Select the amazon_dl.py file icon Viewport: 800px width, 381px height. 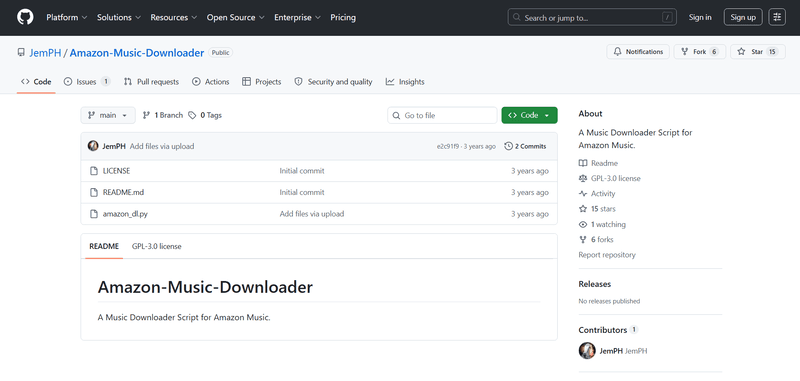(94, 214)
